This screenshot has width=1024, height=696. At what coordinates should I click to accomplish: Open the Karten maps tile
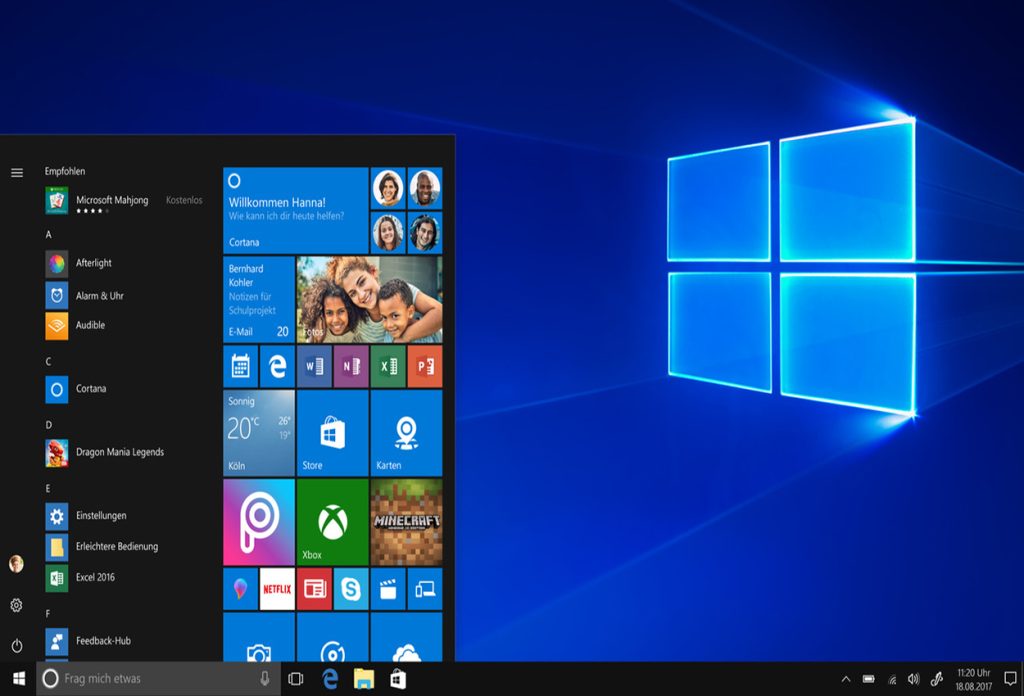pyautogui.click(x=406, y=433)
